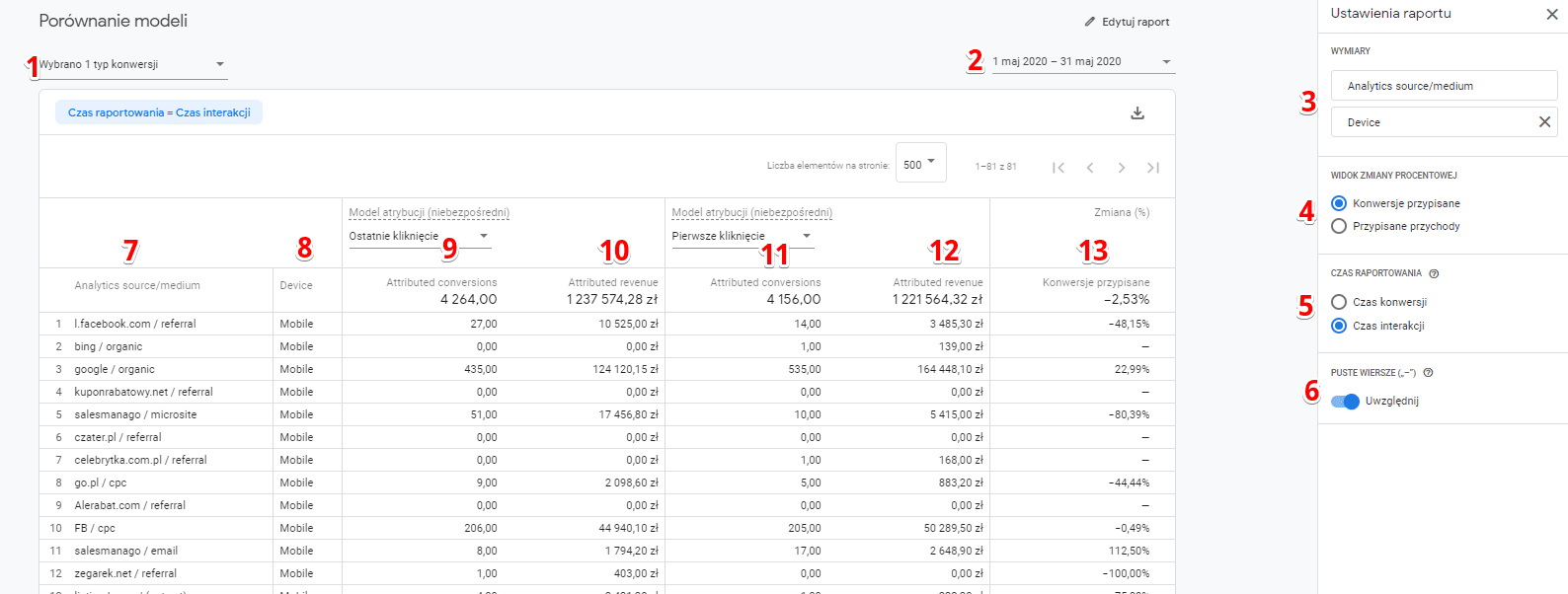Click the Analytics source/medium dimension field

1444,86
